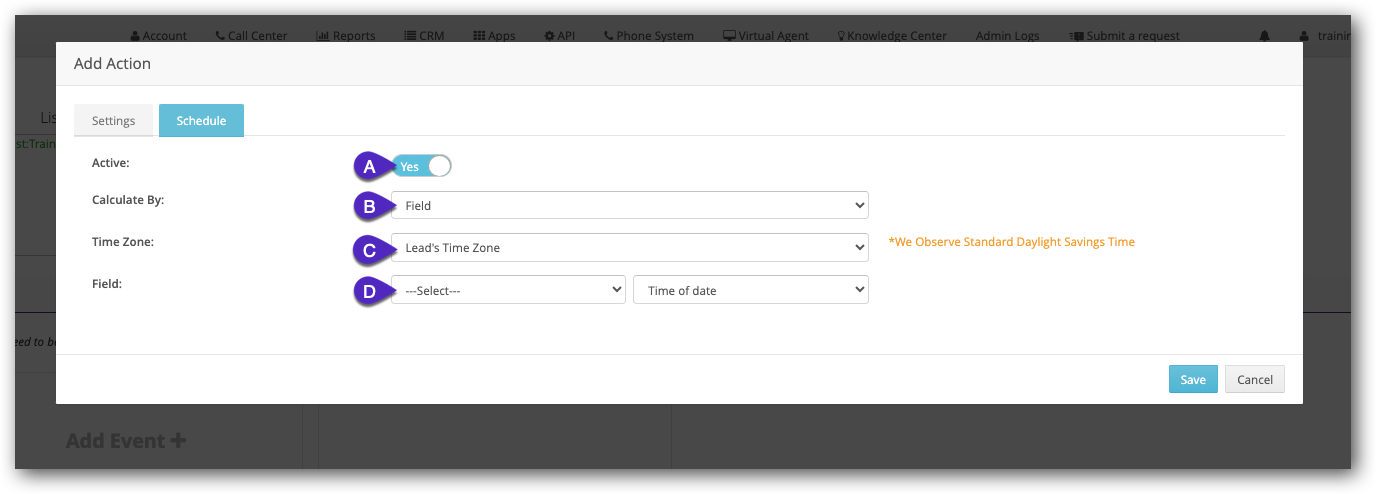Click Submit a request link
1376x494 pixels.
click(x=1124, y=35)
